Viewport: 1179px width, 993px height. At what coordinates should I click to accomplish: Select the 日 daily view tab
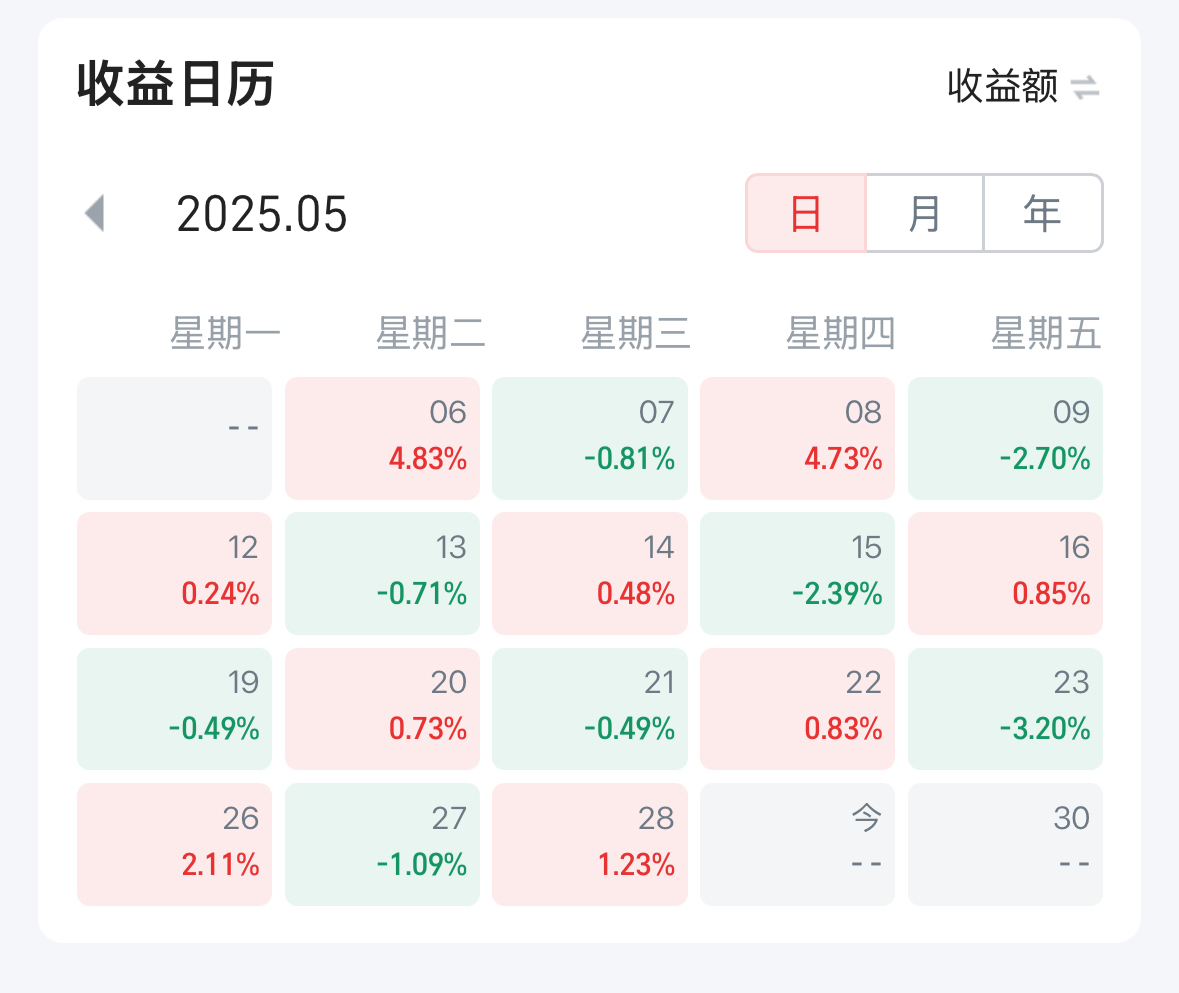tap(805, 213)
